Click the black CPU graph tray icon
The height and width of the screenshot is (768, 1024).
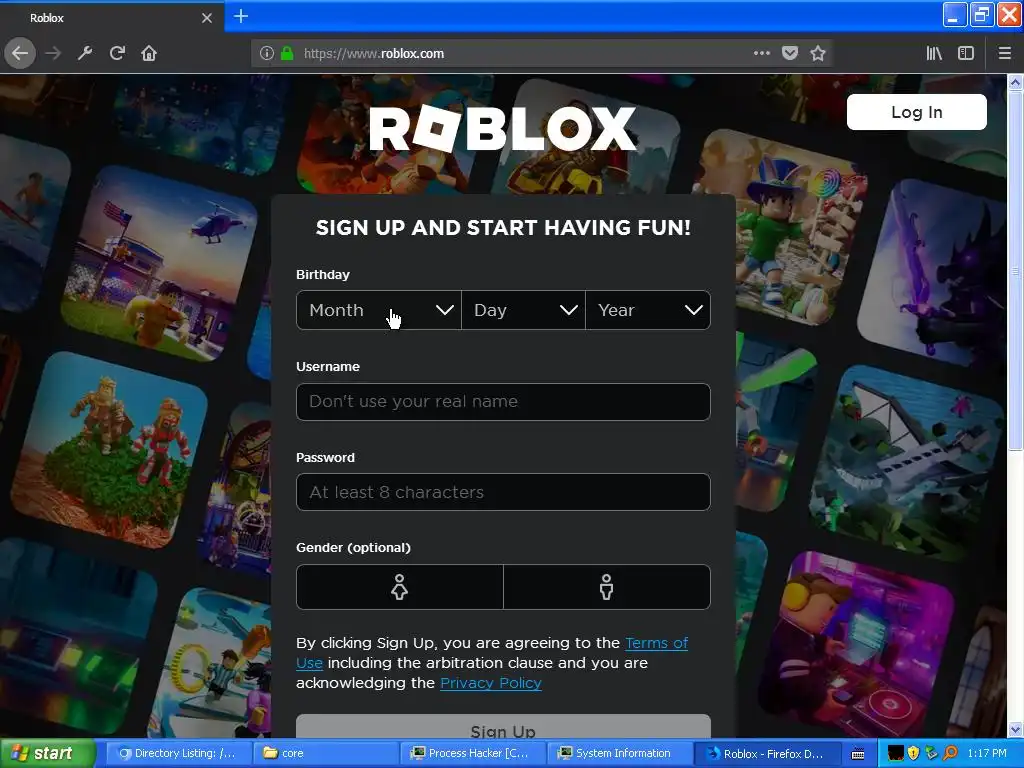895,754
